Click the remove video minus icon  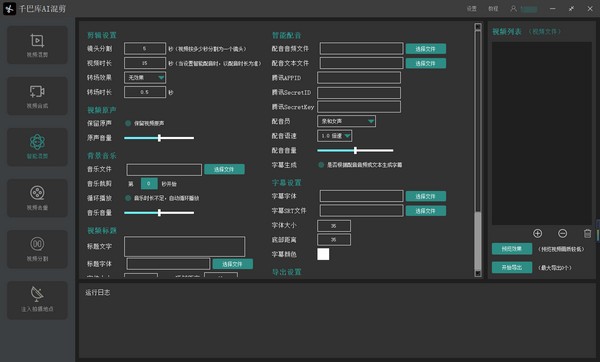562,233
